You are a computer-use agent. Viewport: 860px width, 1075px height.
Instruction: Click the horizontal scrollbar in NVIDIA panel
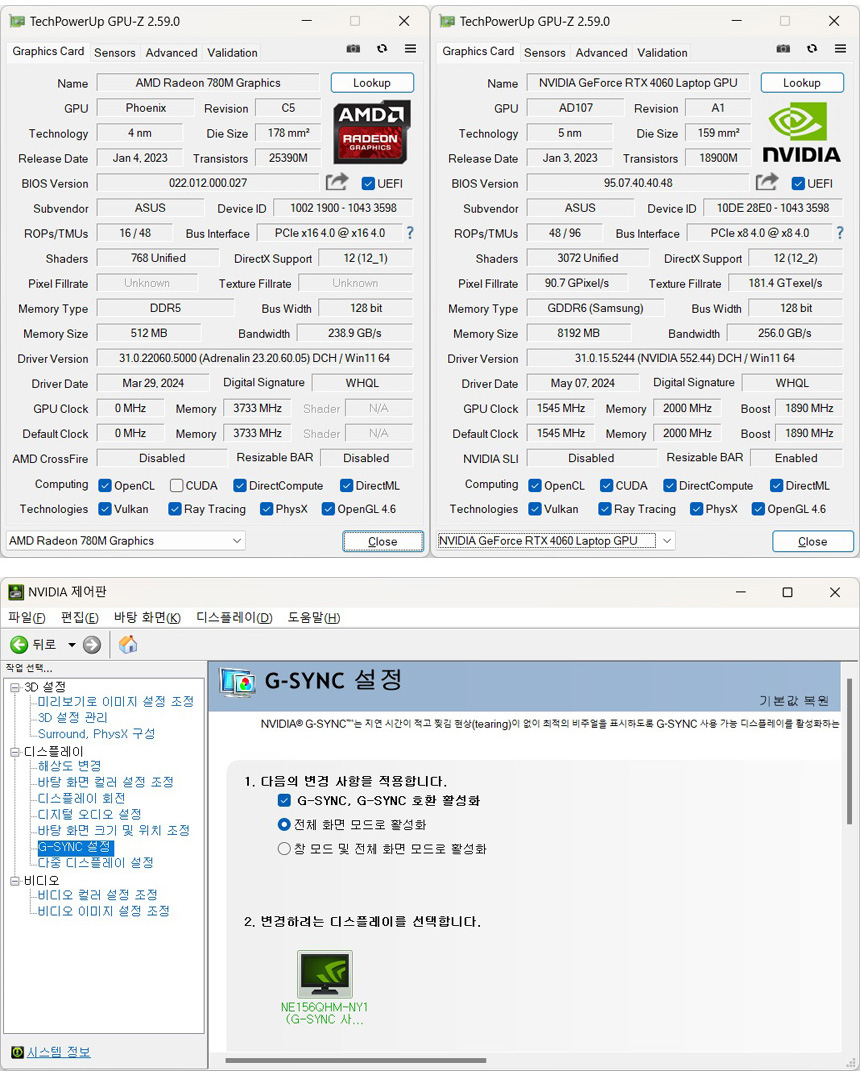(356, 1061)
